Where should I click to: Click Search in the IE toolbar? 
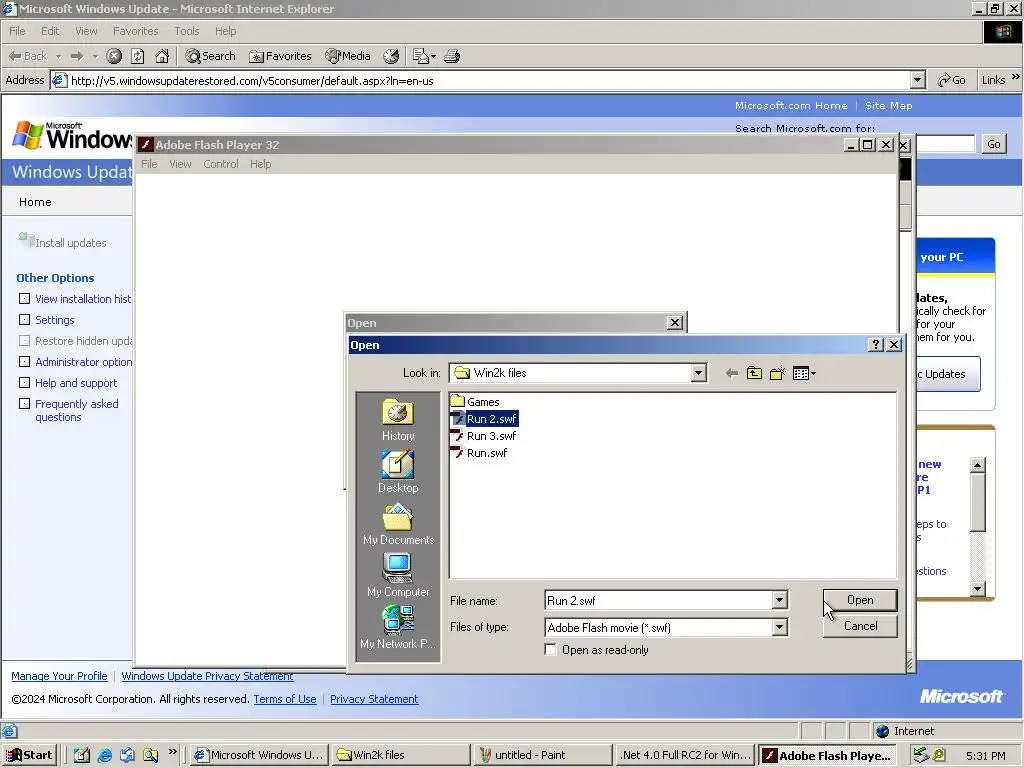(x=210, y=56)
